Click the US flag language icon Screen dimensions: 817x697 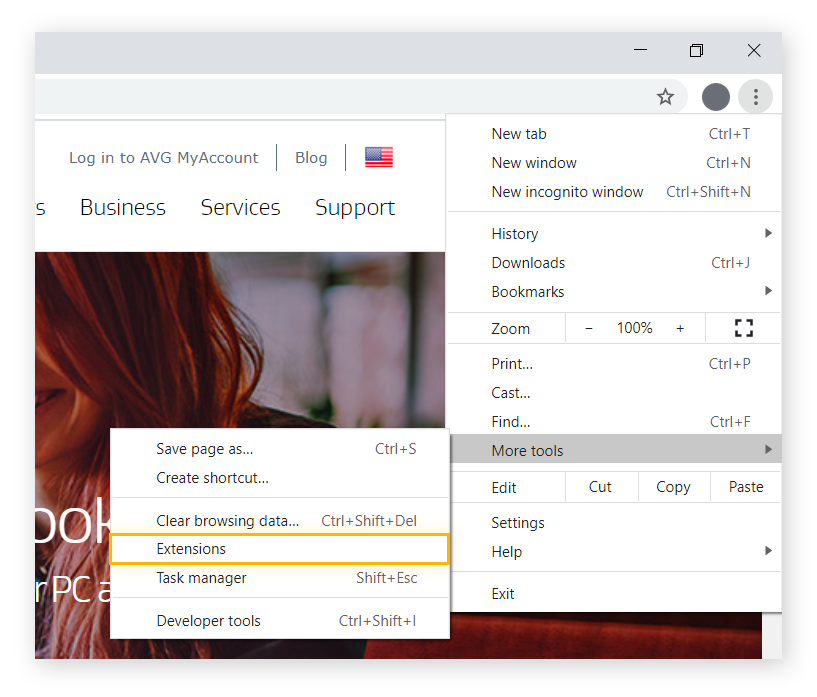coord(378,157)
